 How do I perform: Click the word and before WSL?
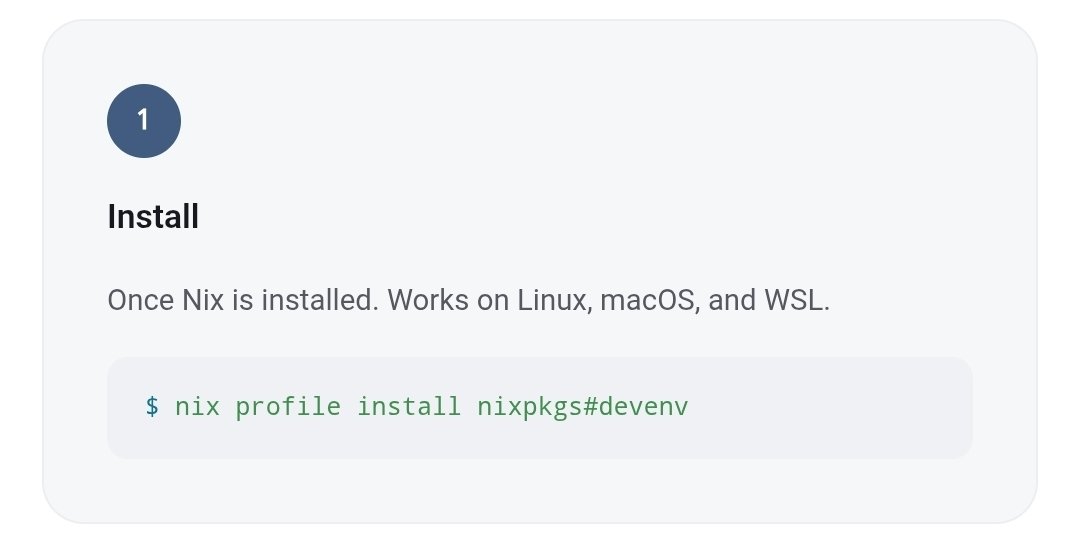coord(732,300)
